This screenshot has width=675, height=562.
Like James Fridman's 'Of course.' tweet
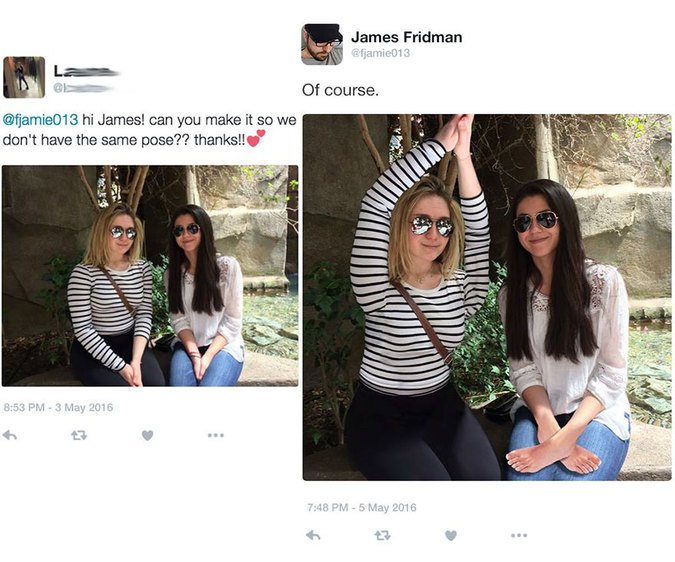[x=450, y=535]
